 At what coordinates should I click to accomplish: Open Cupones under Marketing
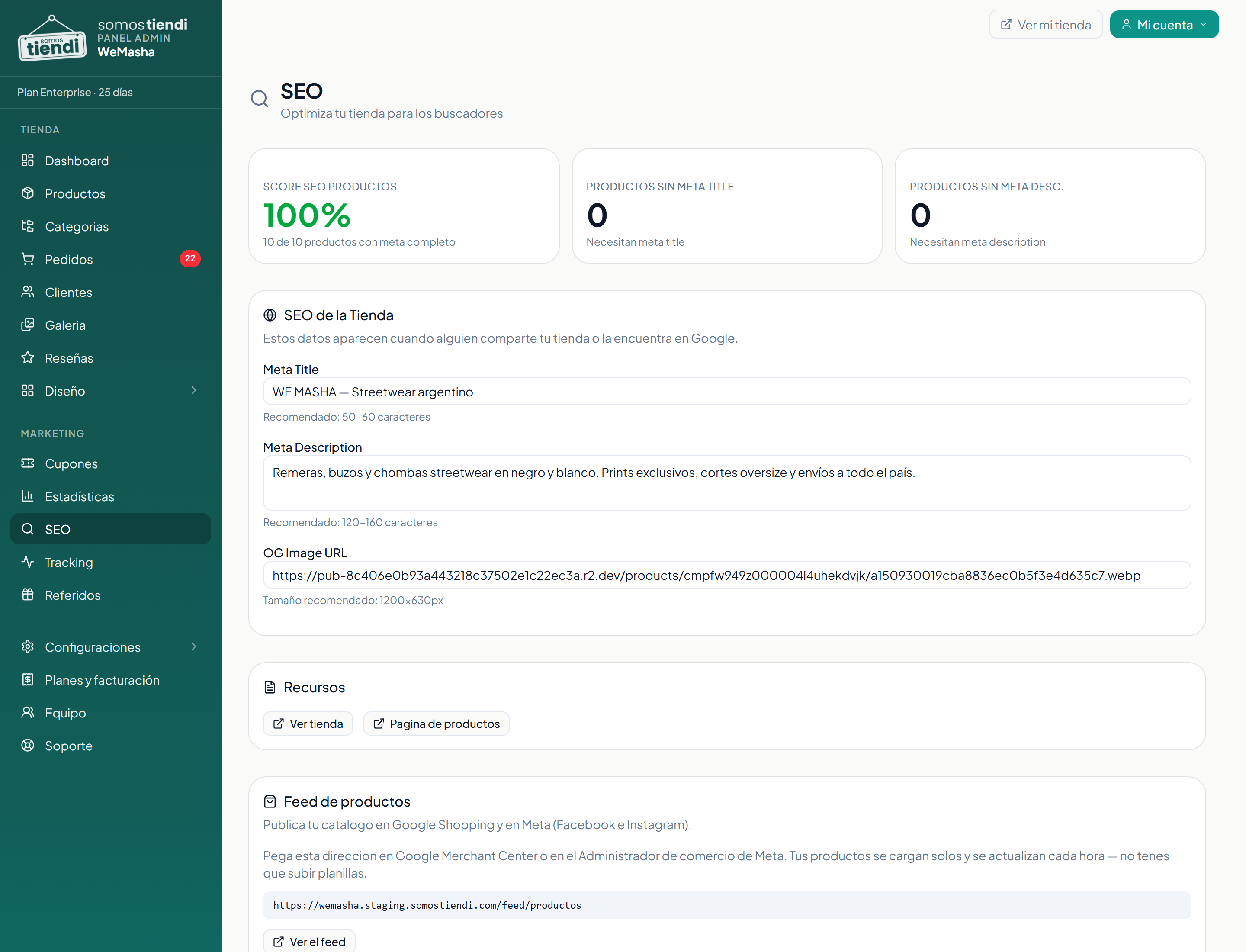pos(110,463)
